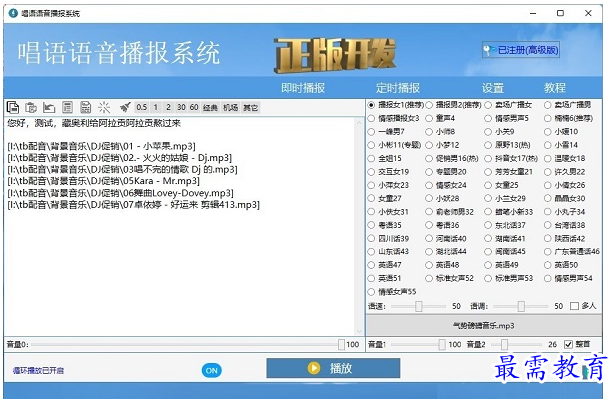
Task: Click the import arrow toolbar icon
Action: point(49,107)
